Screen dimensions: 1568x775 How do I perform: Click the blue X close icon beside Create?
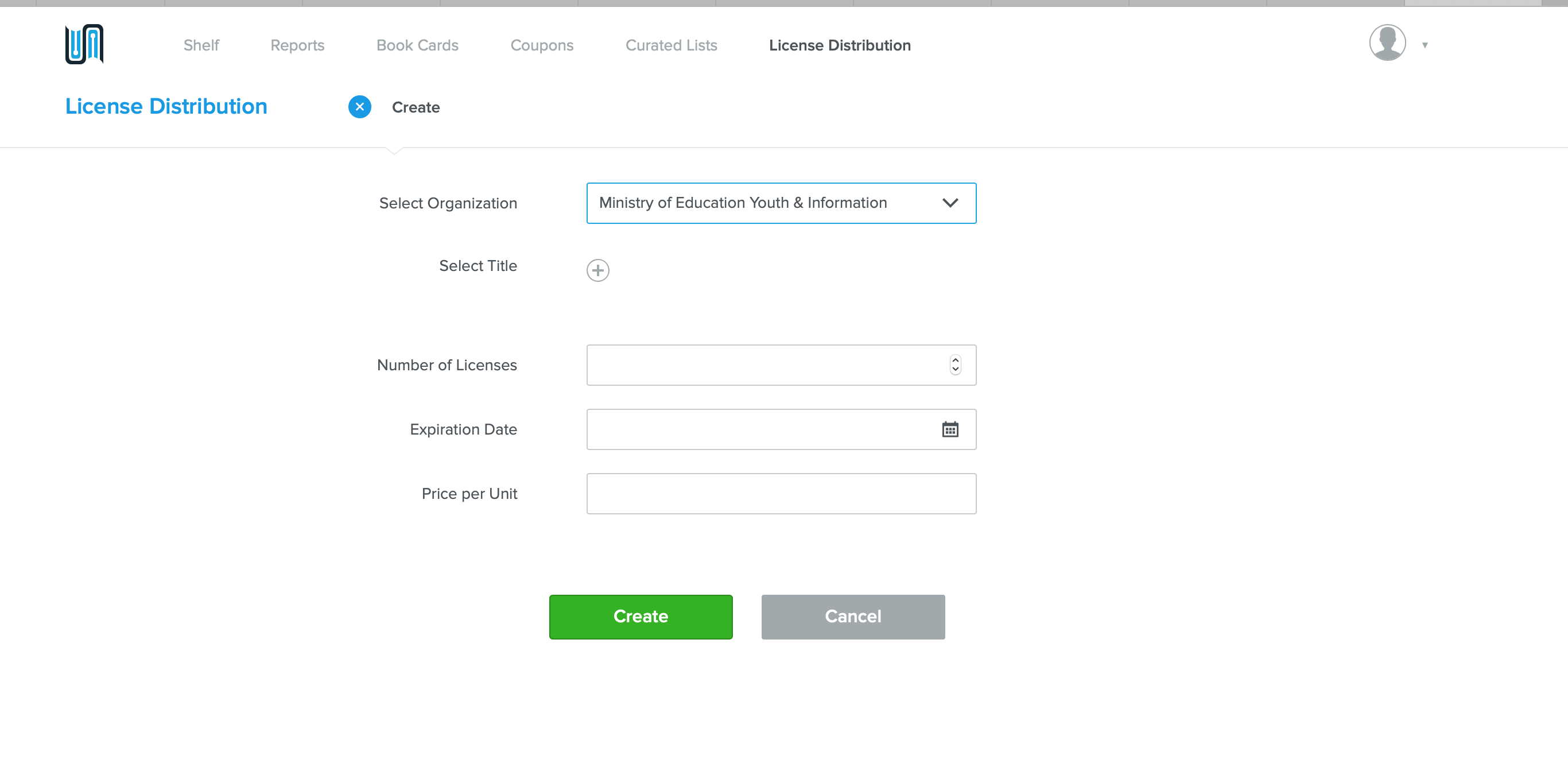[360, 107]
